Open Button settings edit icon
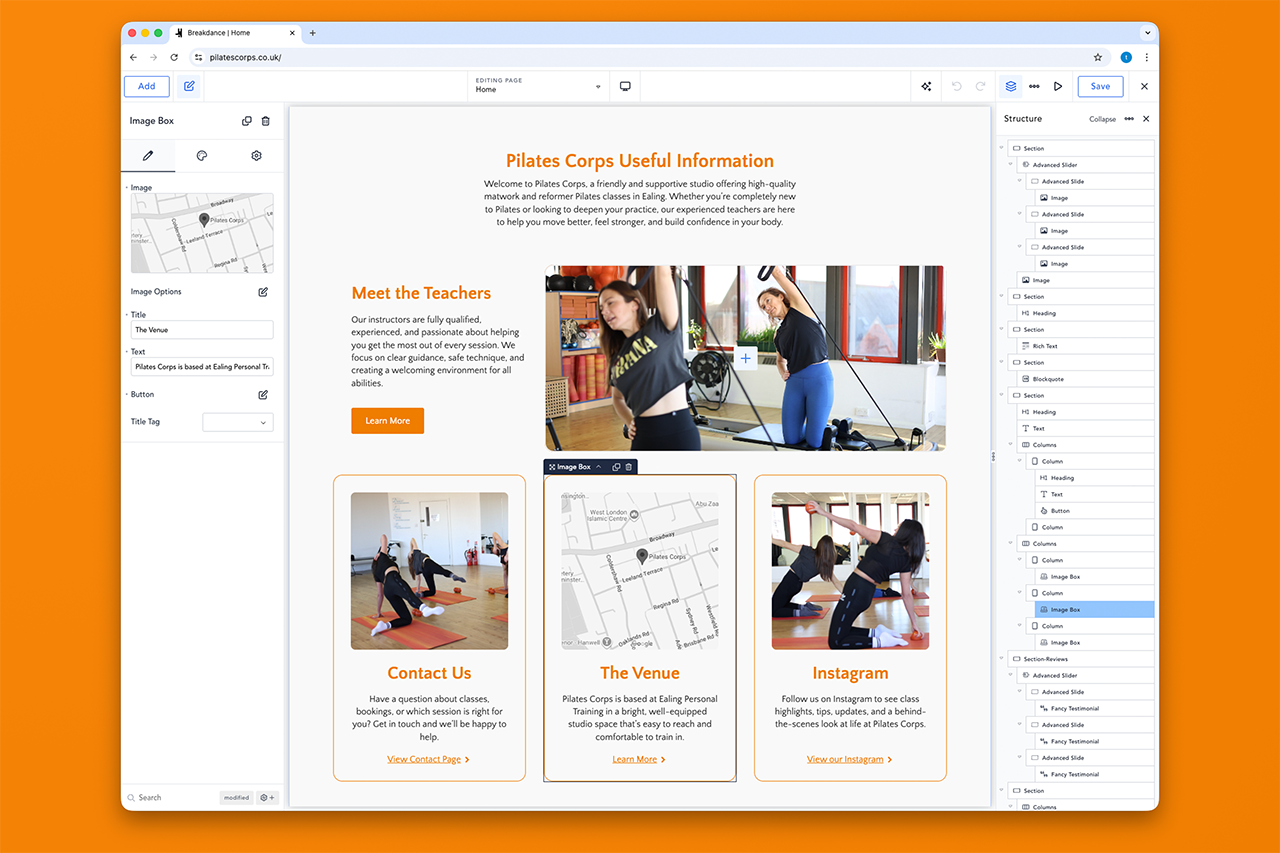 point(263,395)
